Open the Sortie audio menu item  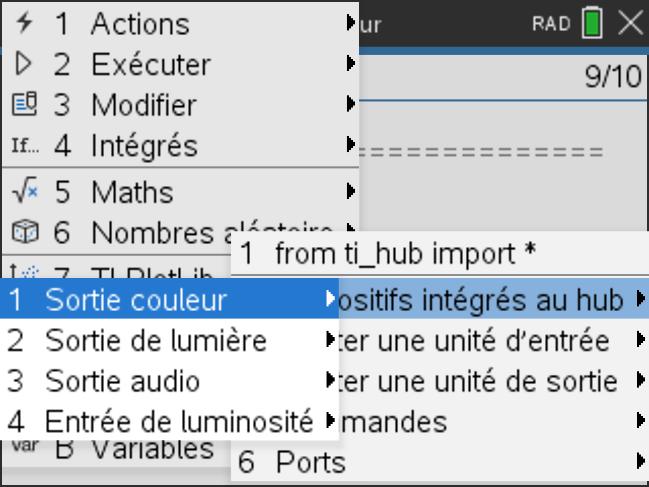click(x=122, y=381)
